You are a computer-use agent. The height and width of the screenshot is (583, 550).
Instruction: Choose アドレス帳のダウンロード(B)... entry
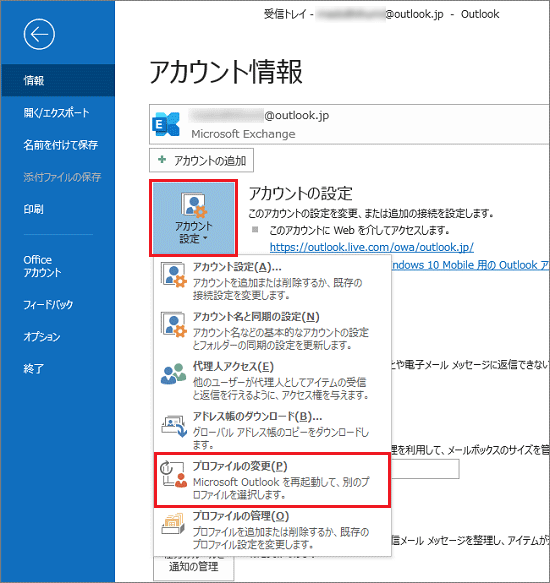coord(272,429)
